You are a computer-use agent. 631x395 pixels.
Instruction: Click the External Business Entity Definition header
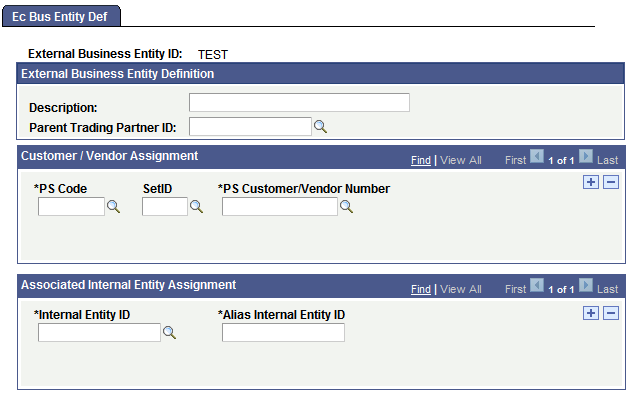coord(320,74)
